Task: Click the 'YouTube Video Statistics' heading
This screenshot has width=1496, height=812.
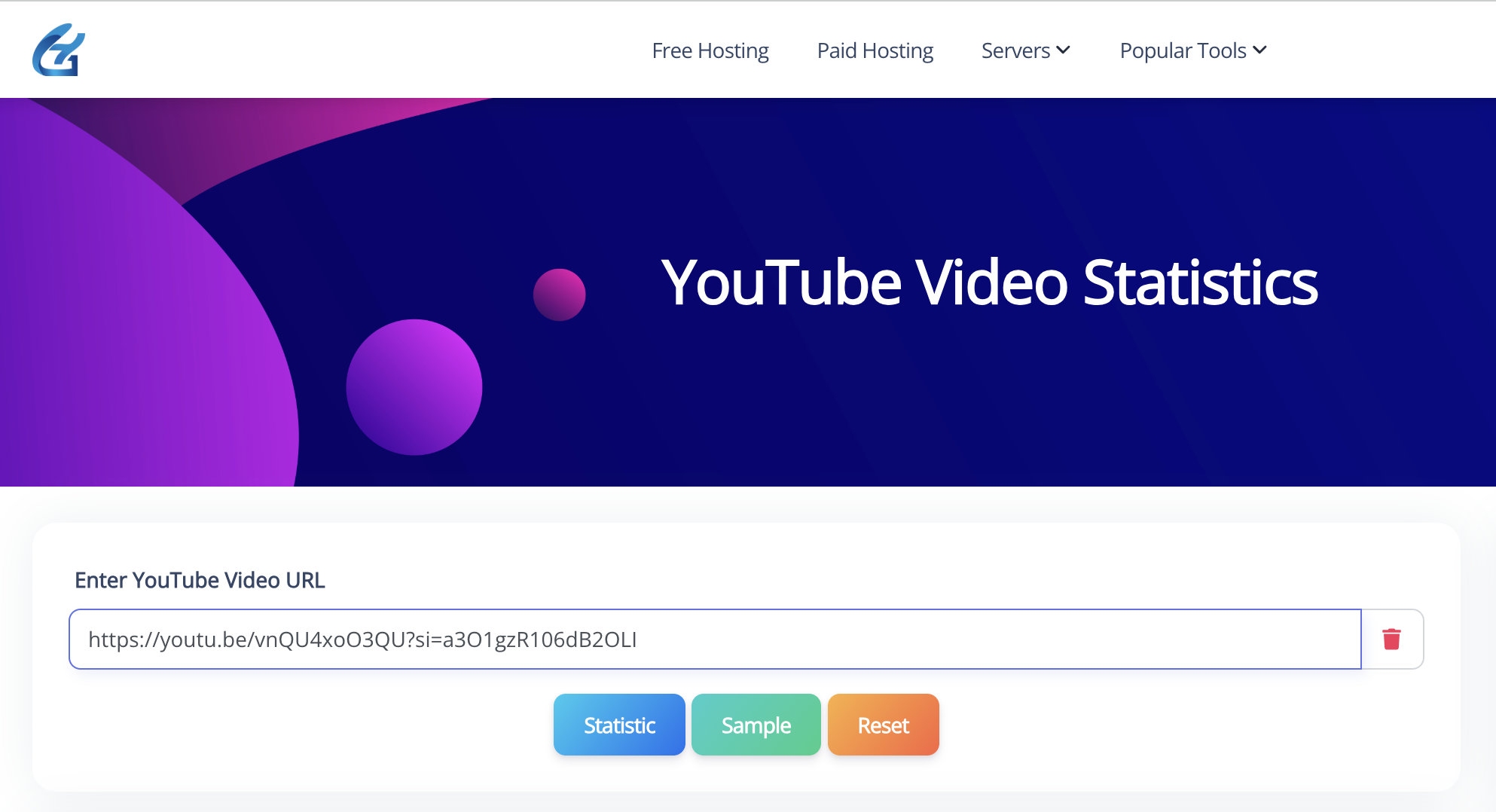Action: [x=989, y=282]
